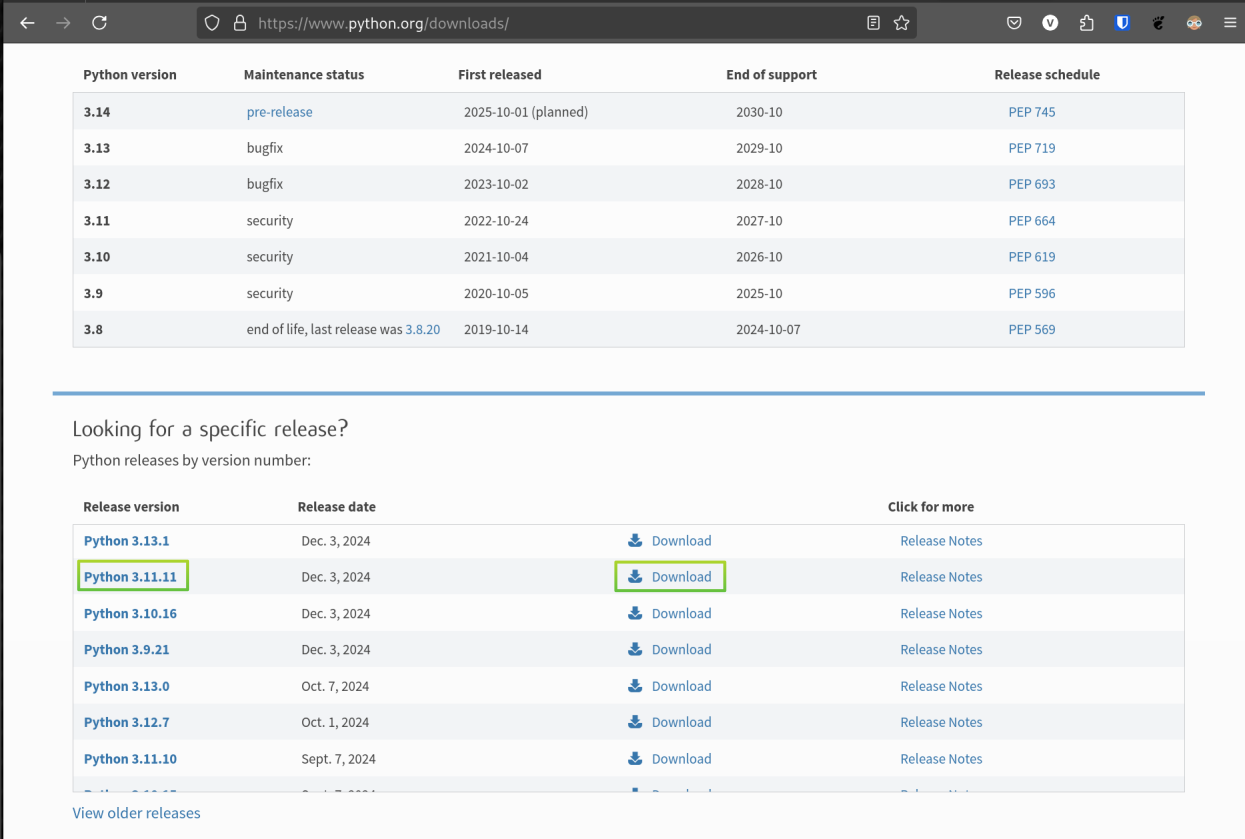Open Firefox application hamburger menu
This screenshot has height=839, width=1245.
point(1230,23)
